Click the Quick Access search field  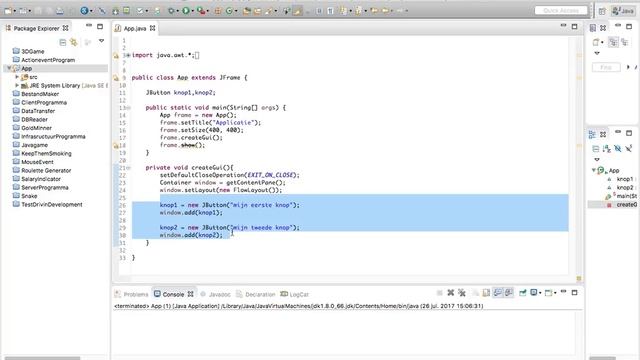561,11
